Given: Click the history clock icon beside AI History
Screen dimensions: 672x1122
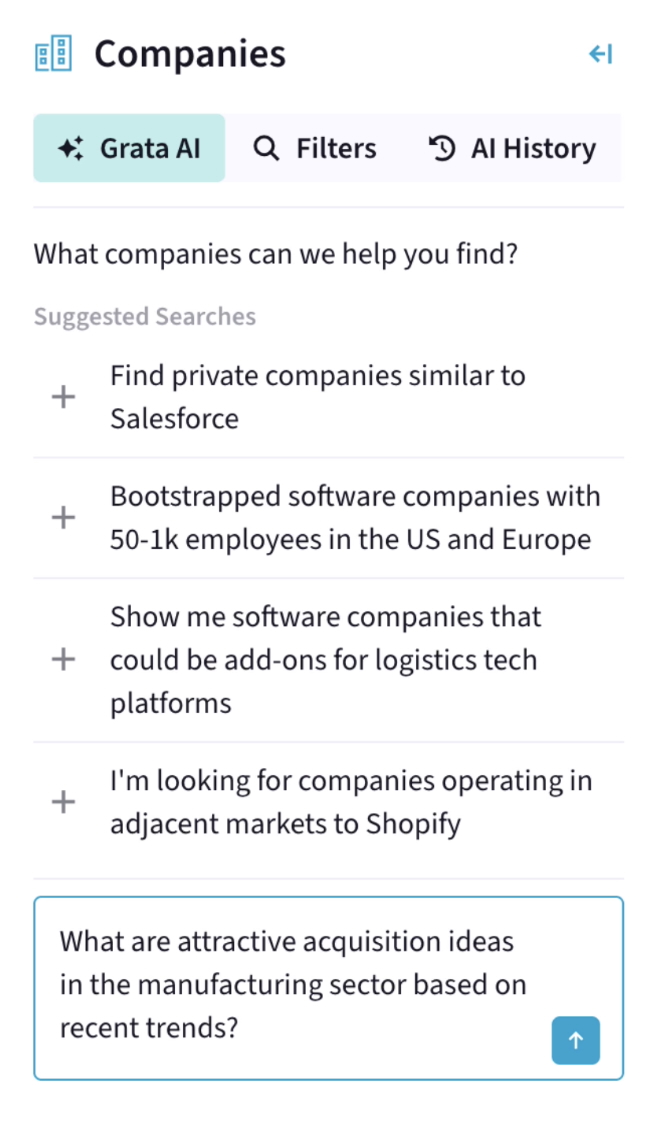Looking at the screenshot, I should (x=441, y=147).
